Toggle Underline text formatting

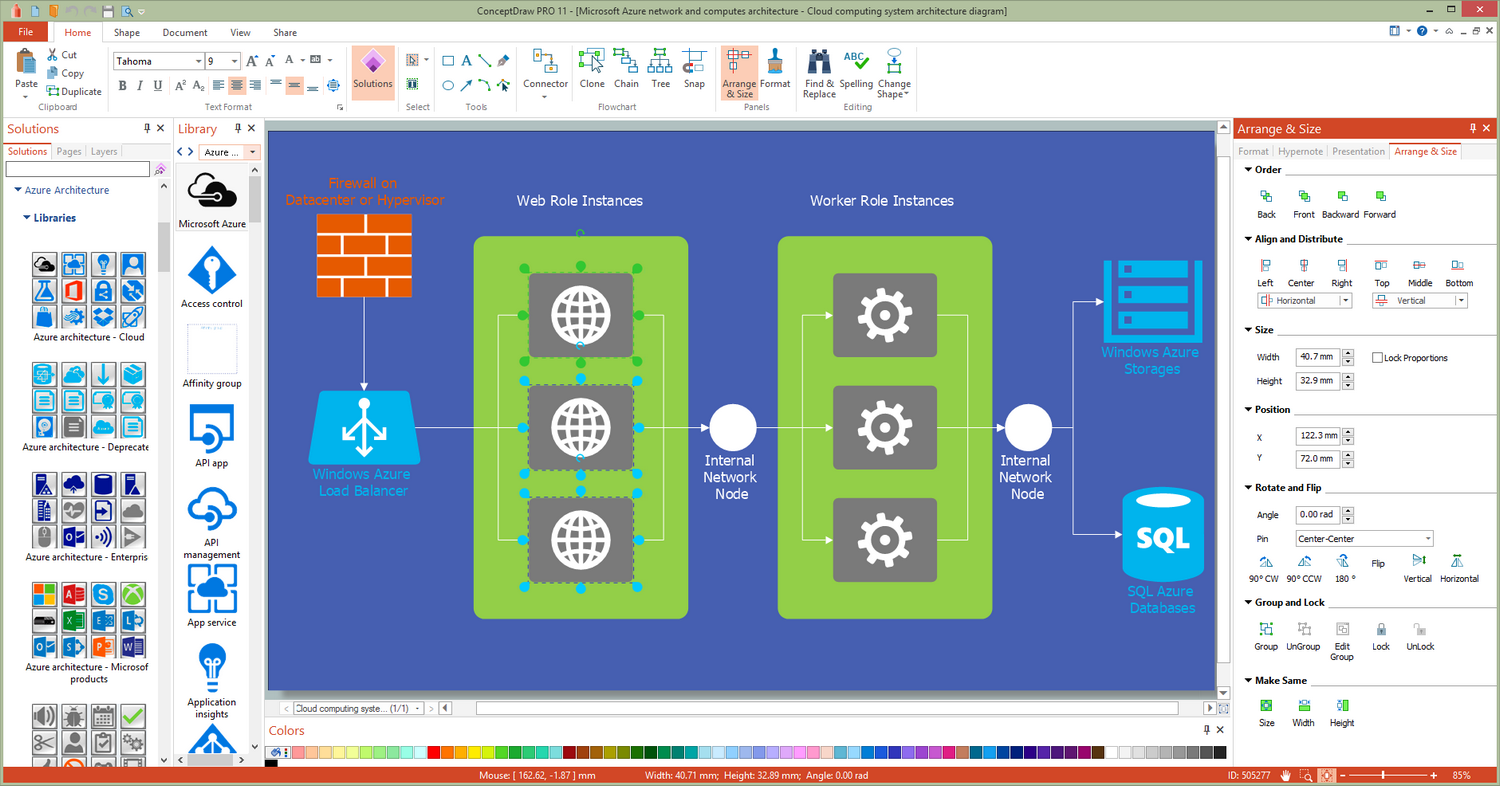click(x=158, y=86)
